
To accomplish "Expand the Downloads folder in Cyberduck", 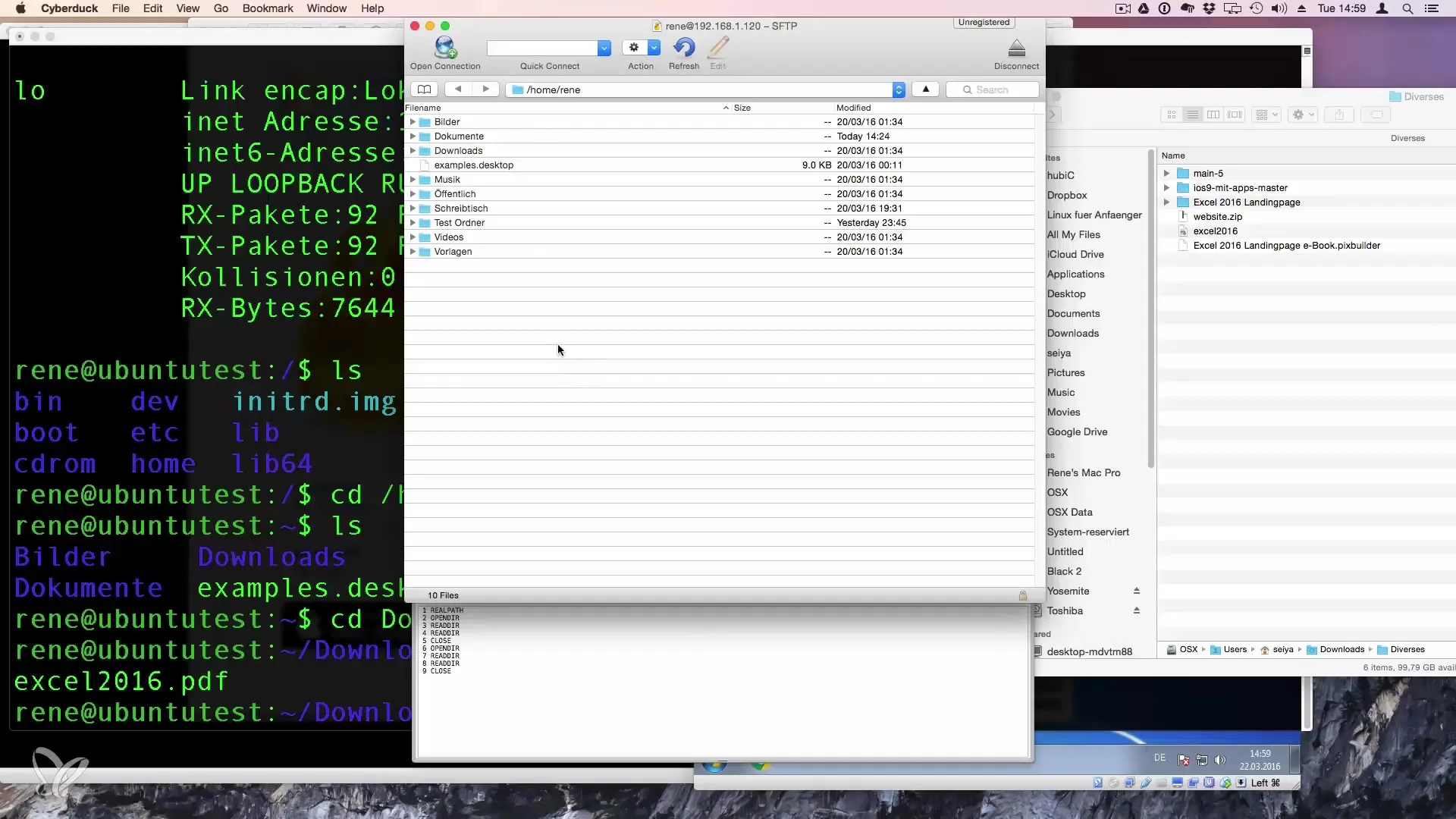I will coord(413,151).
